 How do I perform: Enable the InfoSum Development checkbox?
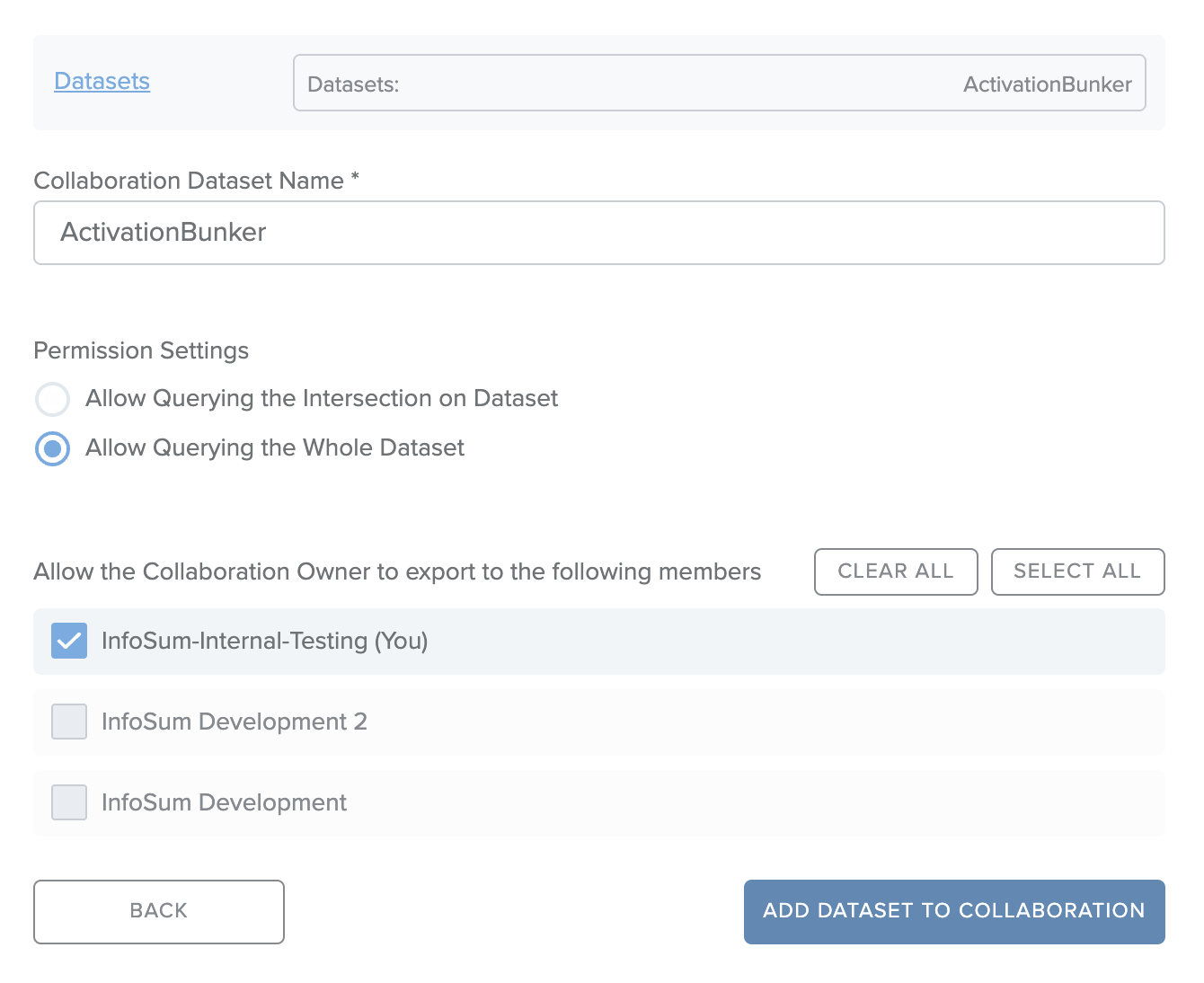[69, 802]
